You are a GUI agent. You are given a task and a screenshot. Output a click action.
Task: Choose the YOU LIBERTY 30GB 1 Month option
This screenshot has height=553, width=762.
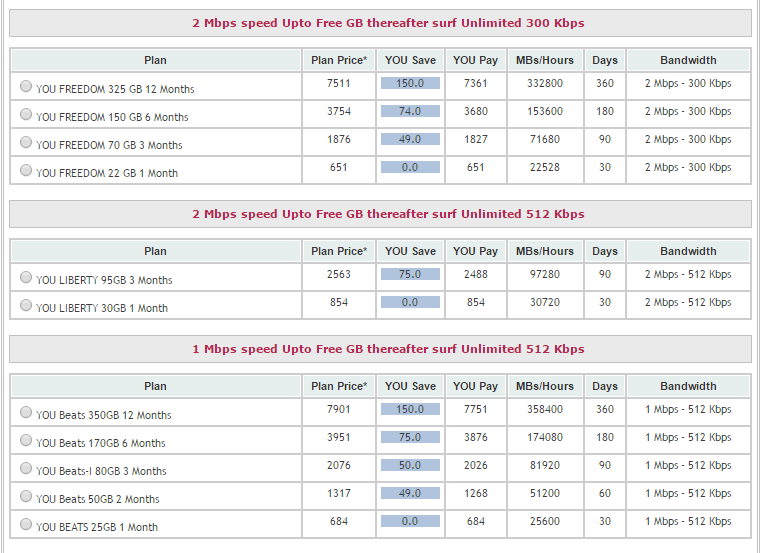tap(26, 305)
